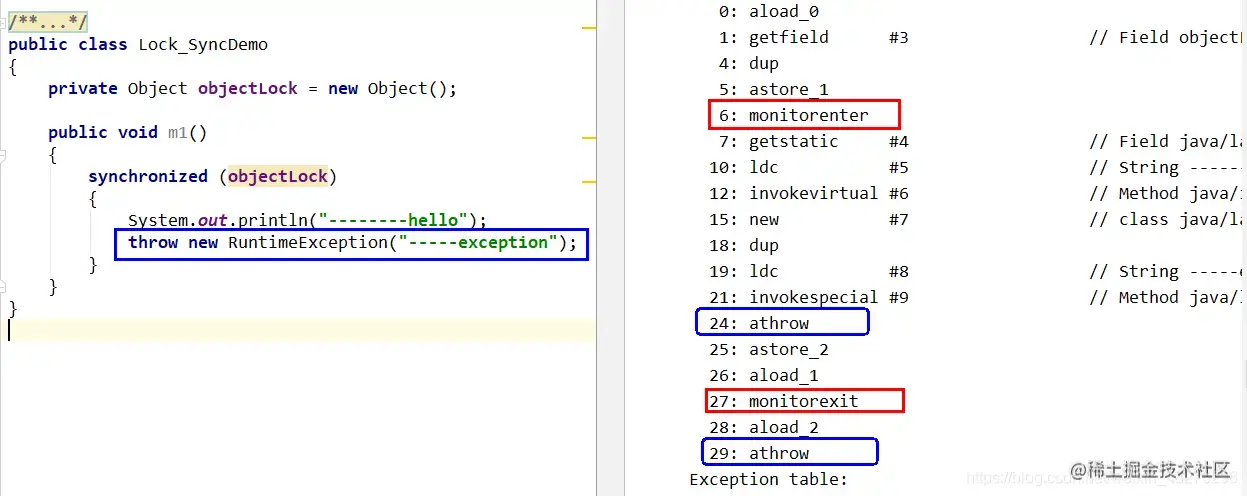The image size is (1247, 496).
Task: Click bytecode line '7: getstatic #4'
Action: [x=814, y=141]
